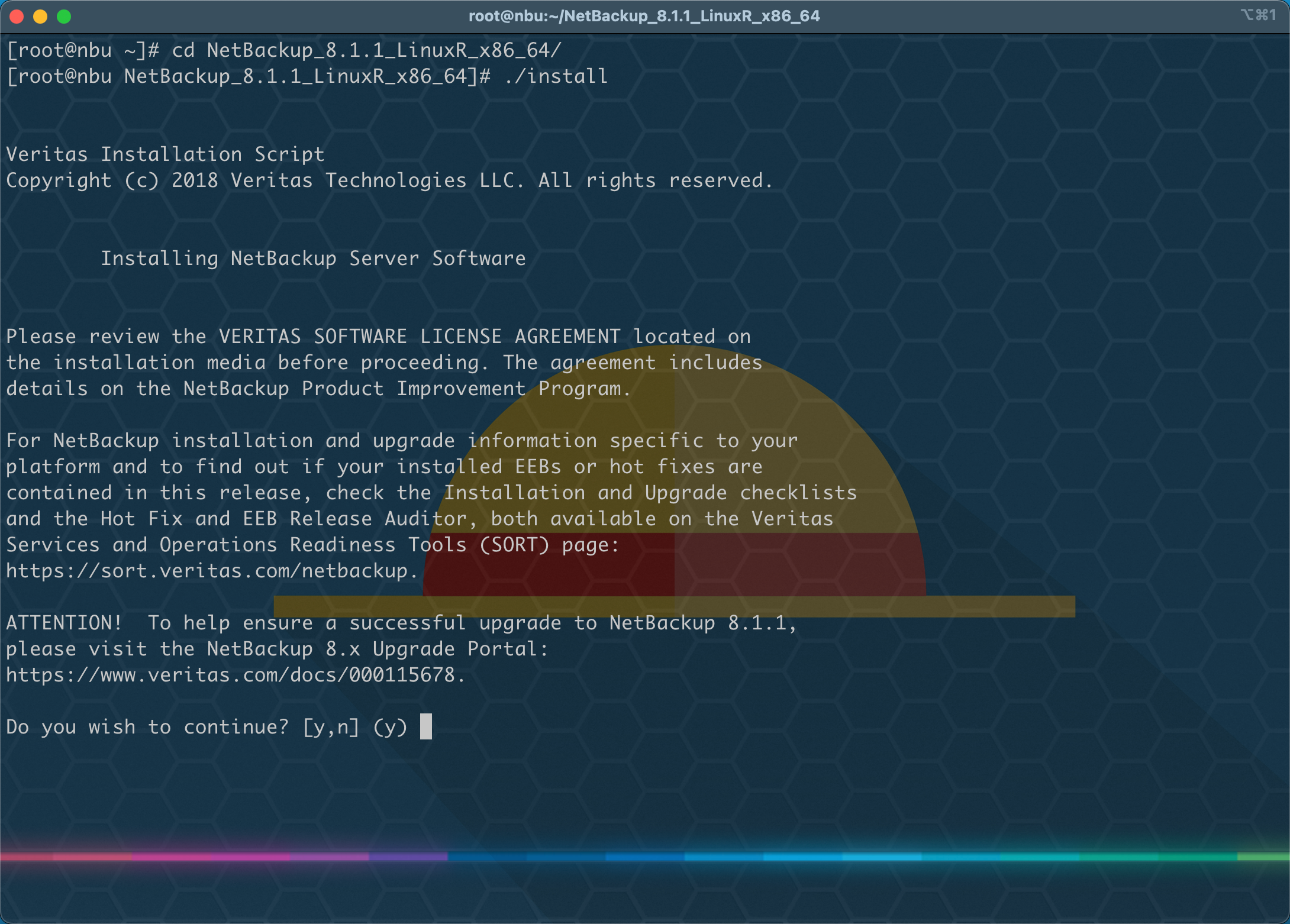1290x924 pixels.
Task: Click the 'ATTENTION!' word in output
Action: [64, 623]
